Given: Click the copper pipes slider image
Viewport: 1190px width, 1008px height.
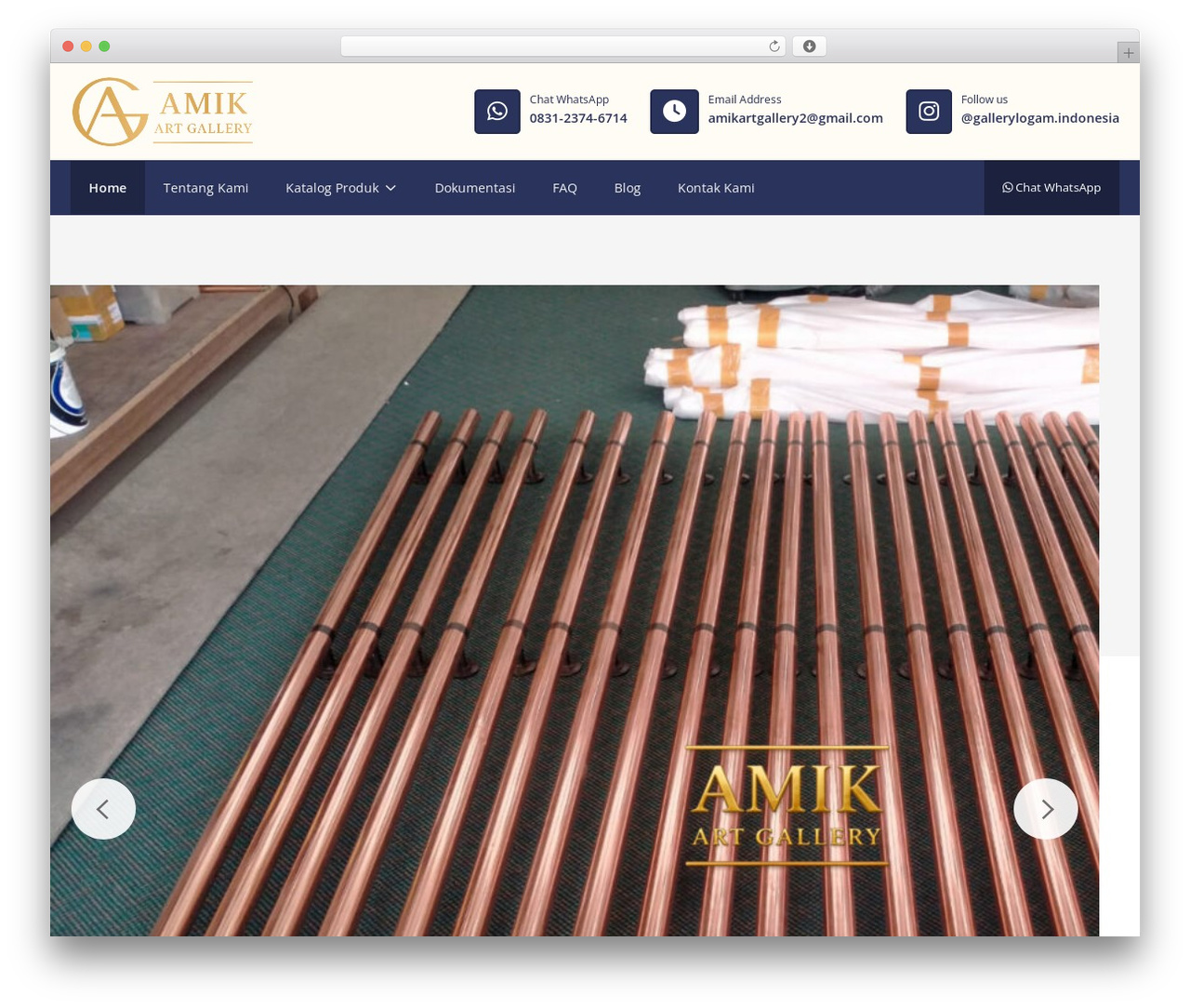Looking at the screenshot, I should point(575,610).
